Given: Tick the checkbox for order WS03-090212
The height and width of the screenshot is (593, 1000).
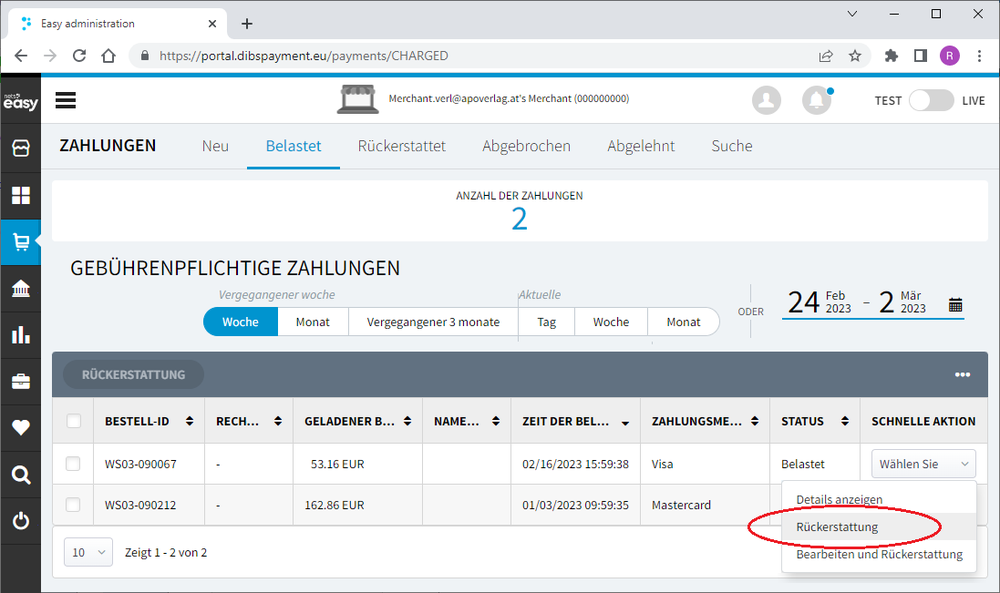Looking at the screenshot, I should (73, 505).
